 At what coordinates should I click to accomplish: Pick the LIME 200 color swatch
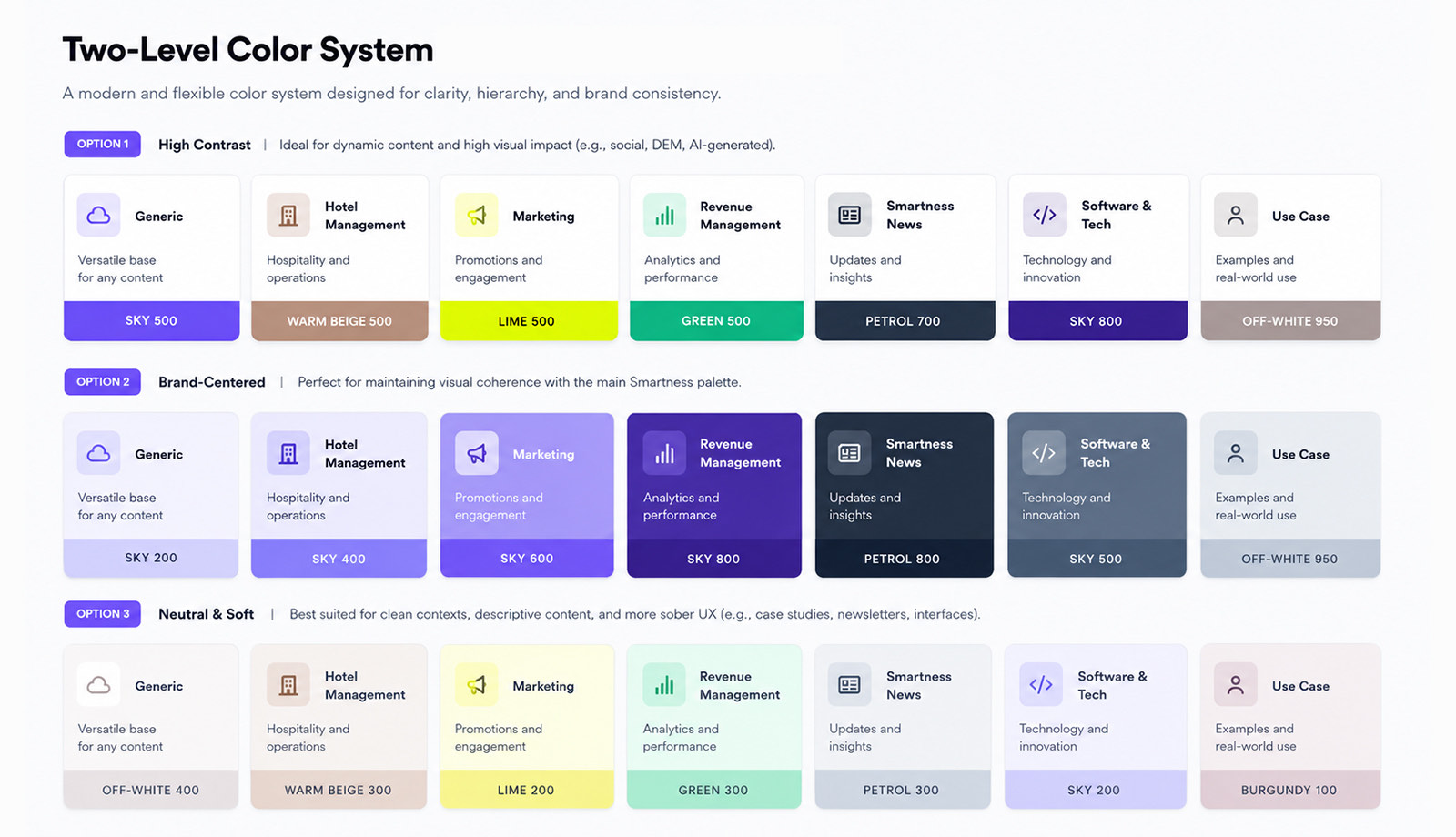point(527,790)
